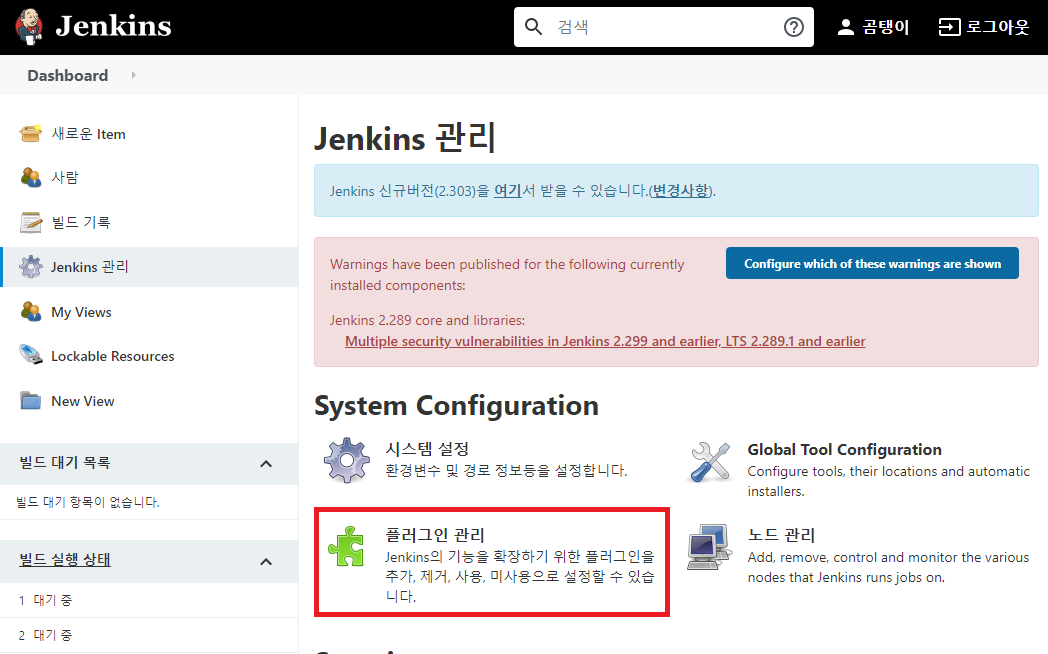Click the 빌드 대기 목록 heading

[65, 462]
